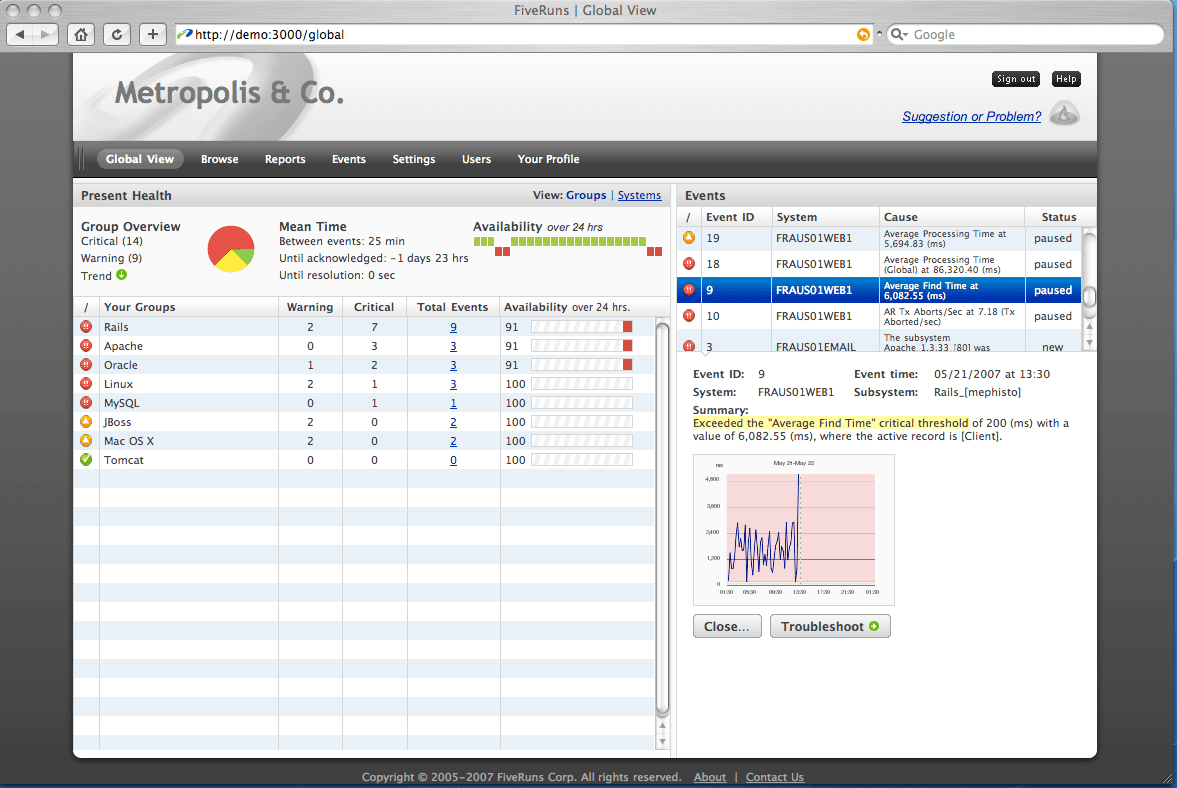Sort groups by Critical column header
The image size is (1177, 788).
[x=374, y=307]
